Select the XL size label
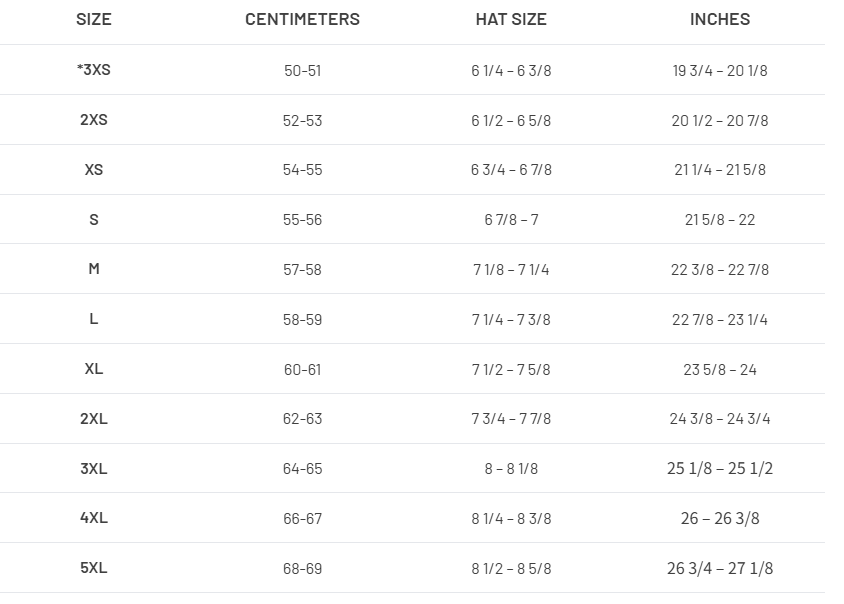Image resolution: width=844 pixels, height=604 pixels. [94, 369]
